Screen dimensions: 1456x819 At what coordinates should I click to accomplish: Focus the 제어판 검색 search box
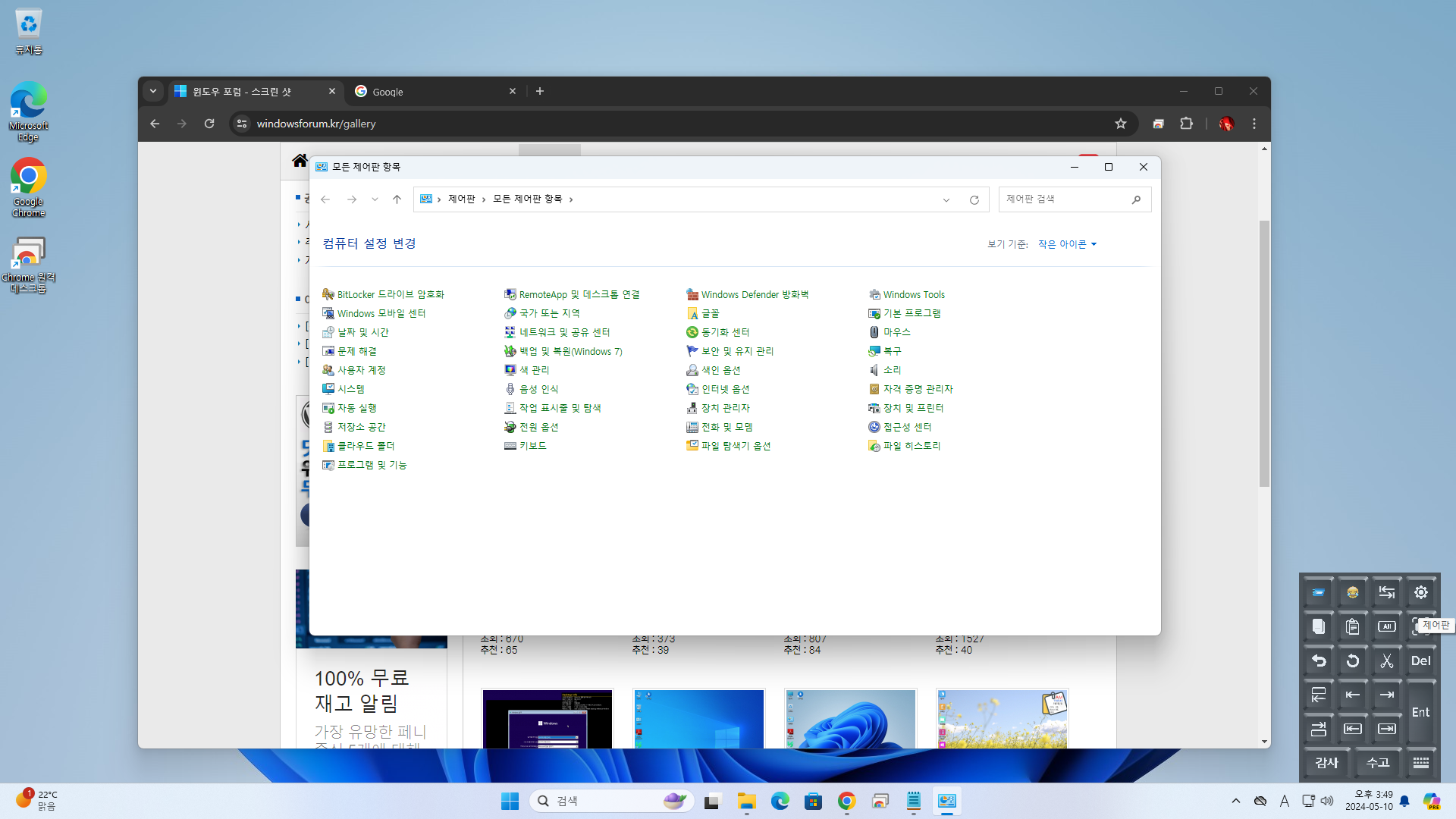(x=1075, y=199)
